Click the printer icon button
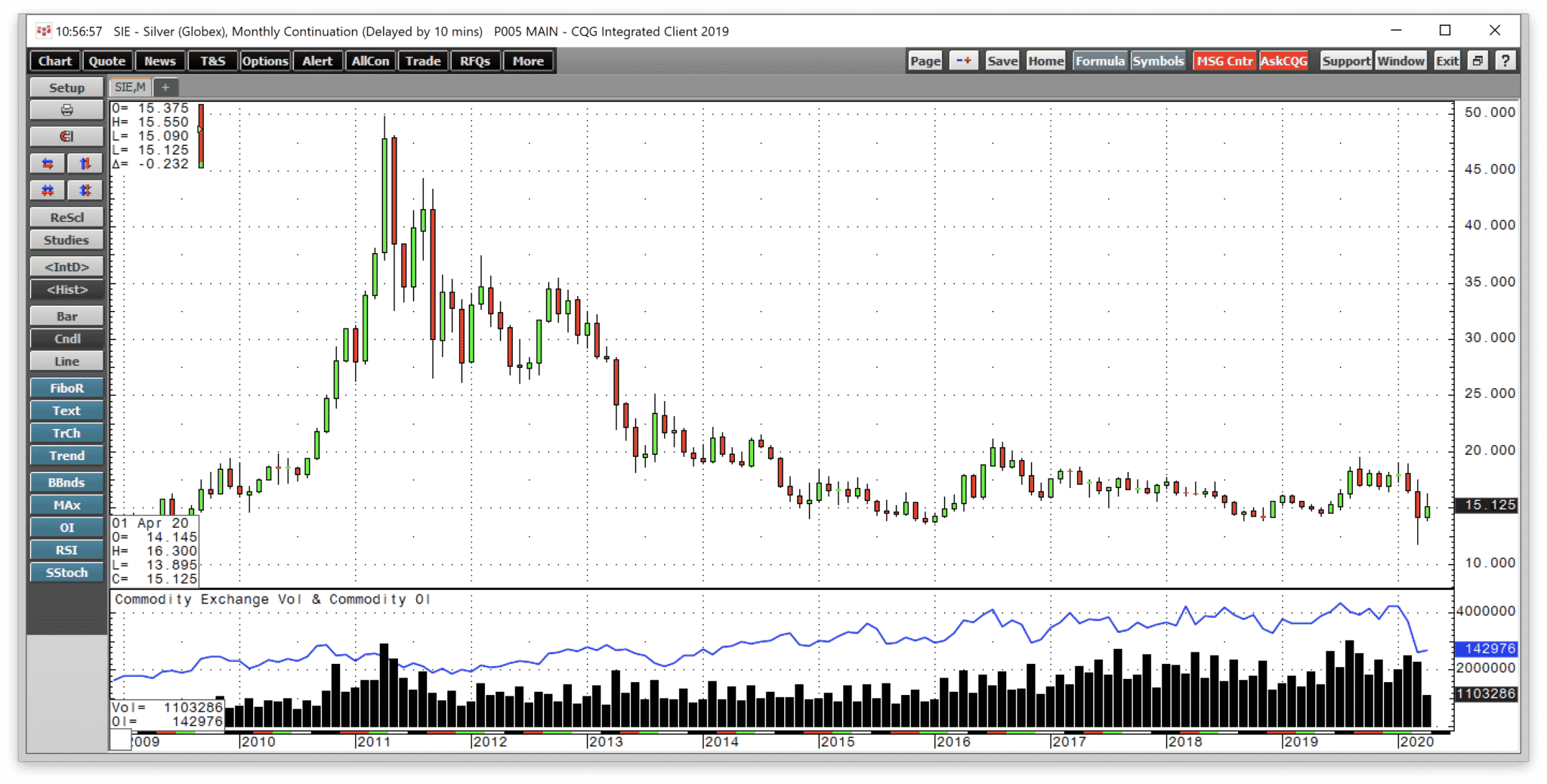 pos(66,110)
